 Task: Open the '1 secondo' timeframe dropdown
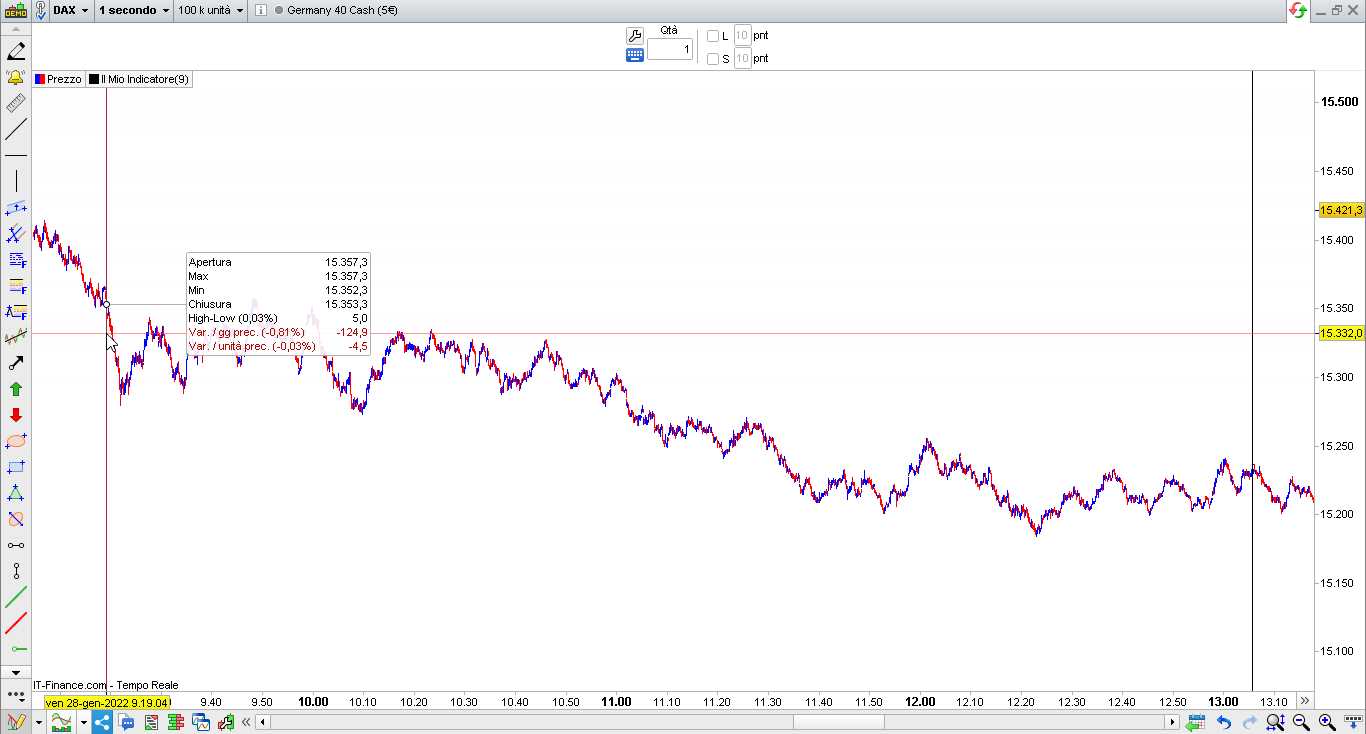pyautogui.click(x=134, y=10)
